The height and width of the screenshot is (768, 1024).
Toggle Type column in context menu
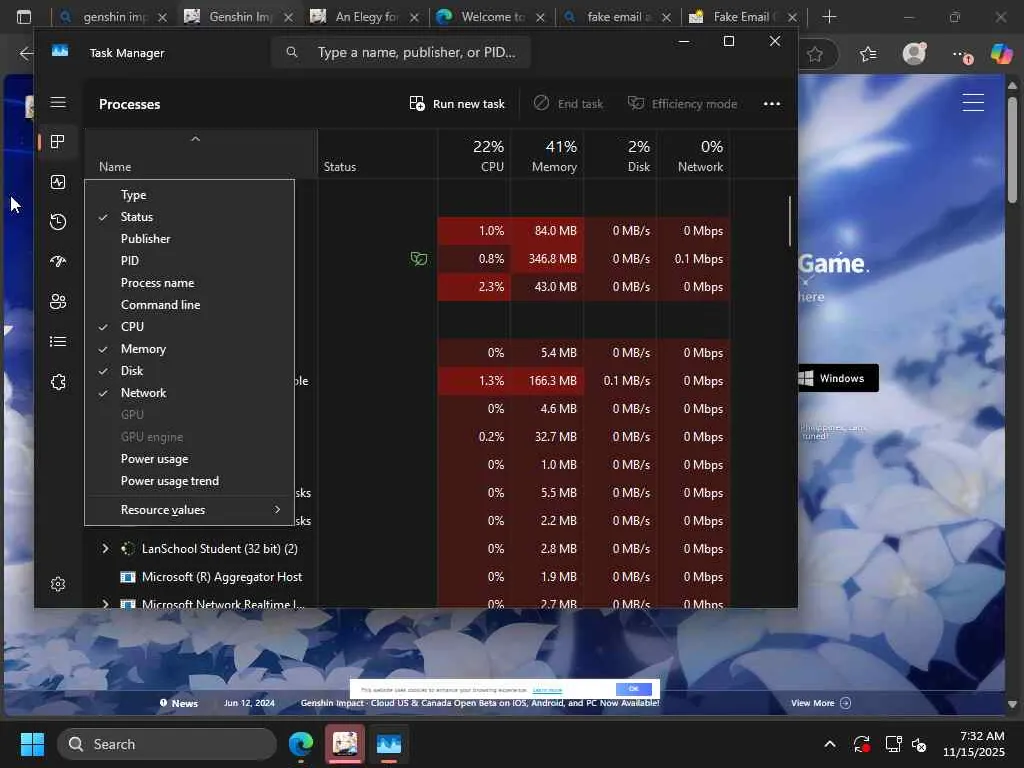click(x=189, y=195)
